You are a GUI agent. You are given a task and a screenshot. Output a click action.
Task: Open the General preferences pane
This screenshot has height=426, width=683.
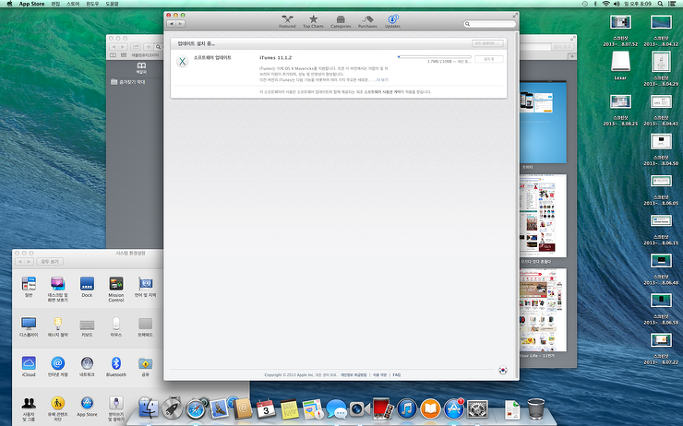pyautogui.click(x=28, y=287)
